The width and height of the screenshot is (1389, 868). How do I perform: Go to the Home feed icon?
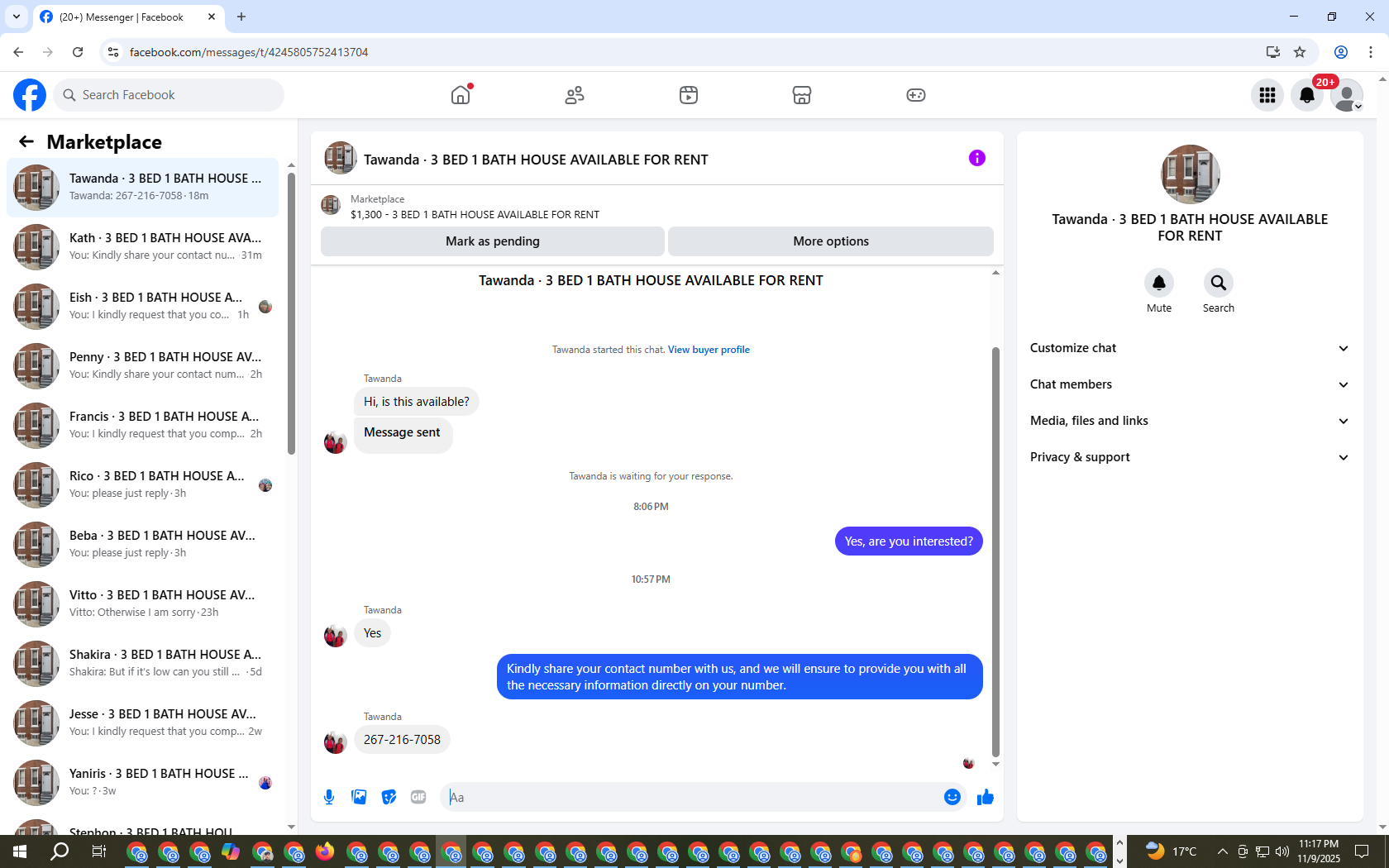(461, 95)
